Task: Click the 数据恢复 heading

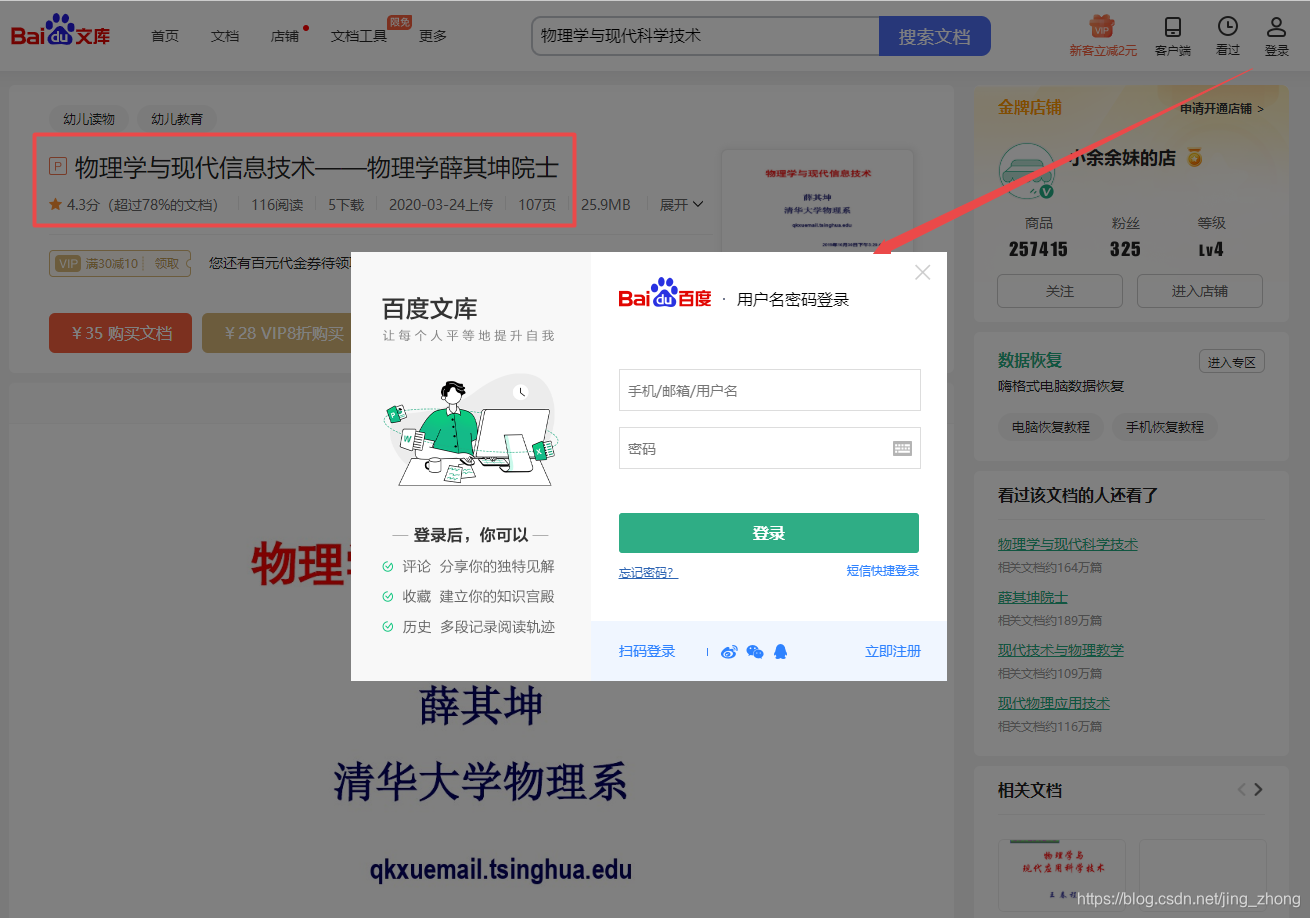Action: 1030,361
